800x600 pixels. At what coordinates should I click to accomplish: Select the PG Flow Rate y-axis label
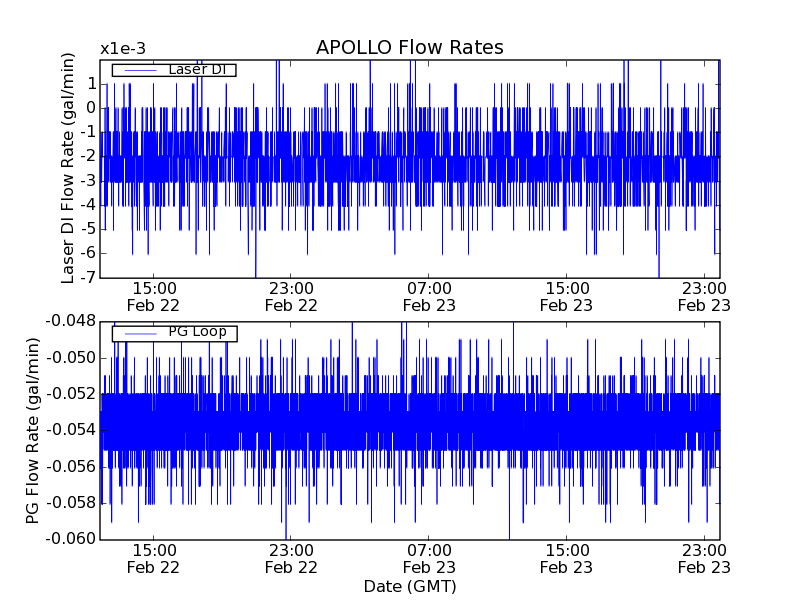33,430
